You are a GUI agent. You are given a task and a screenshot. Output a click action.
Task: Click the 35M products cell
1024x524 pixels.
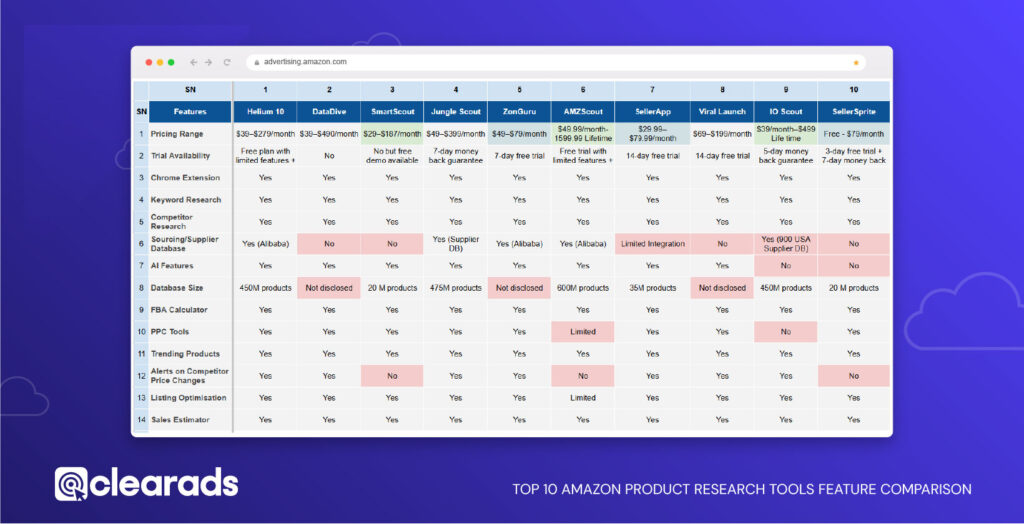point(652,287)
